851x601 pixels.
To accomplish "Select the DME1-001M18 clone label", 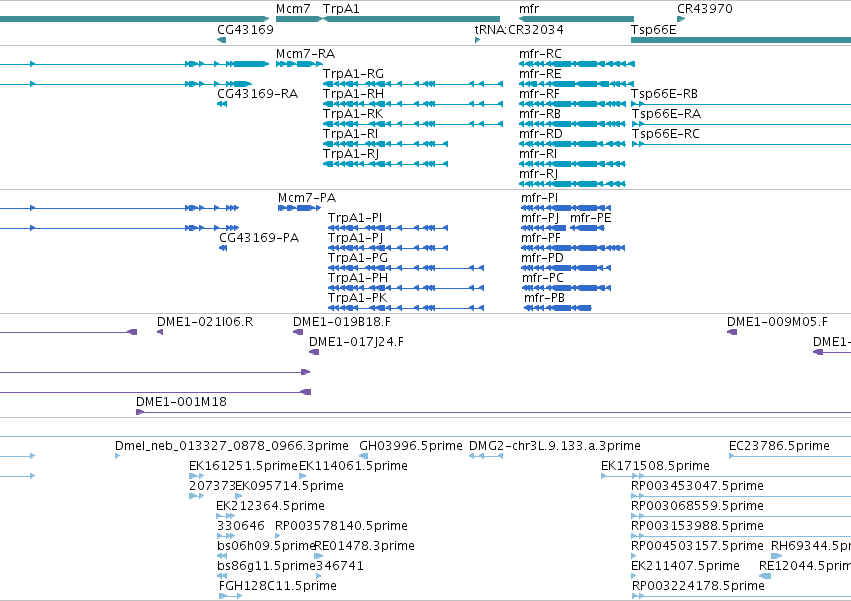I will coord(181,402).
